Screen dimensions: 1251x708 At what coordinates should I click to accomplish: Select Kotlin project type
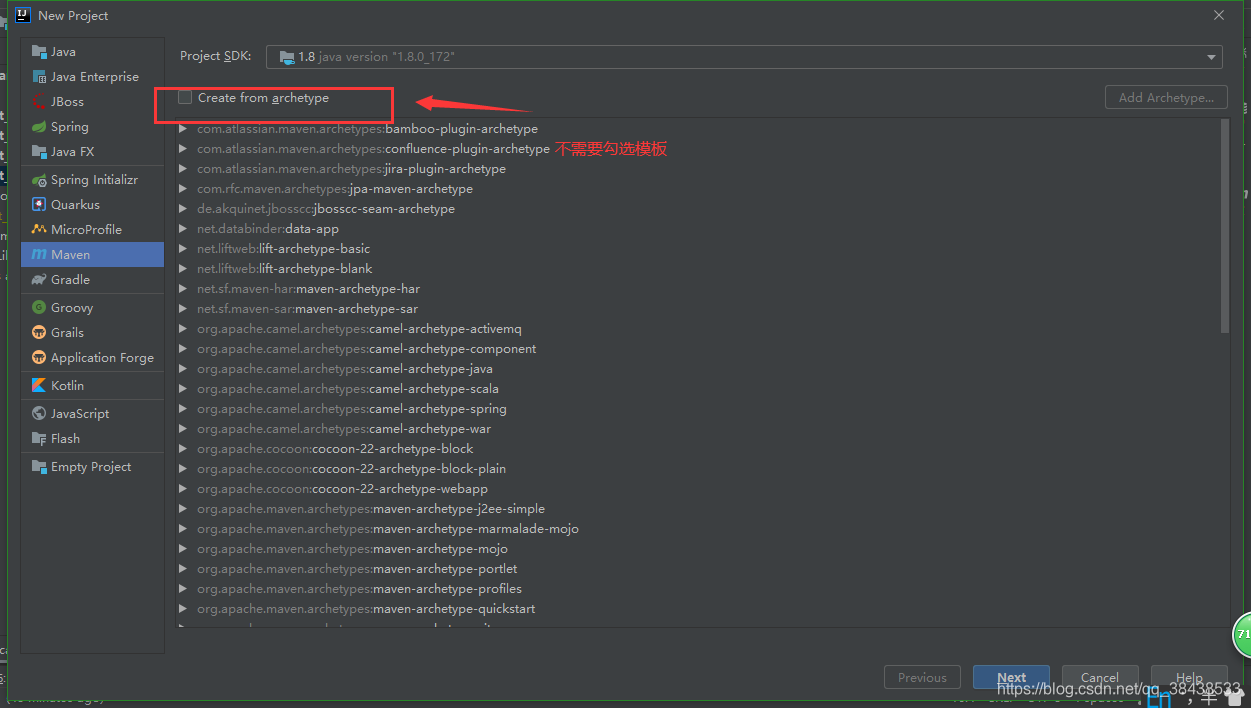point(92,386)
